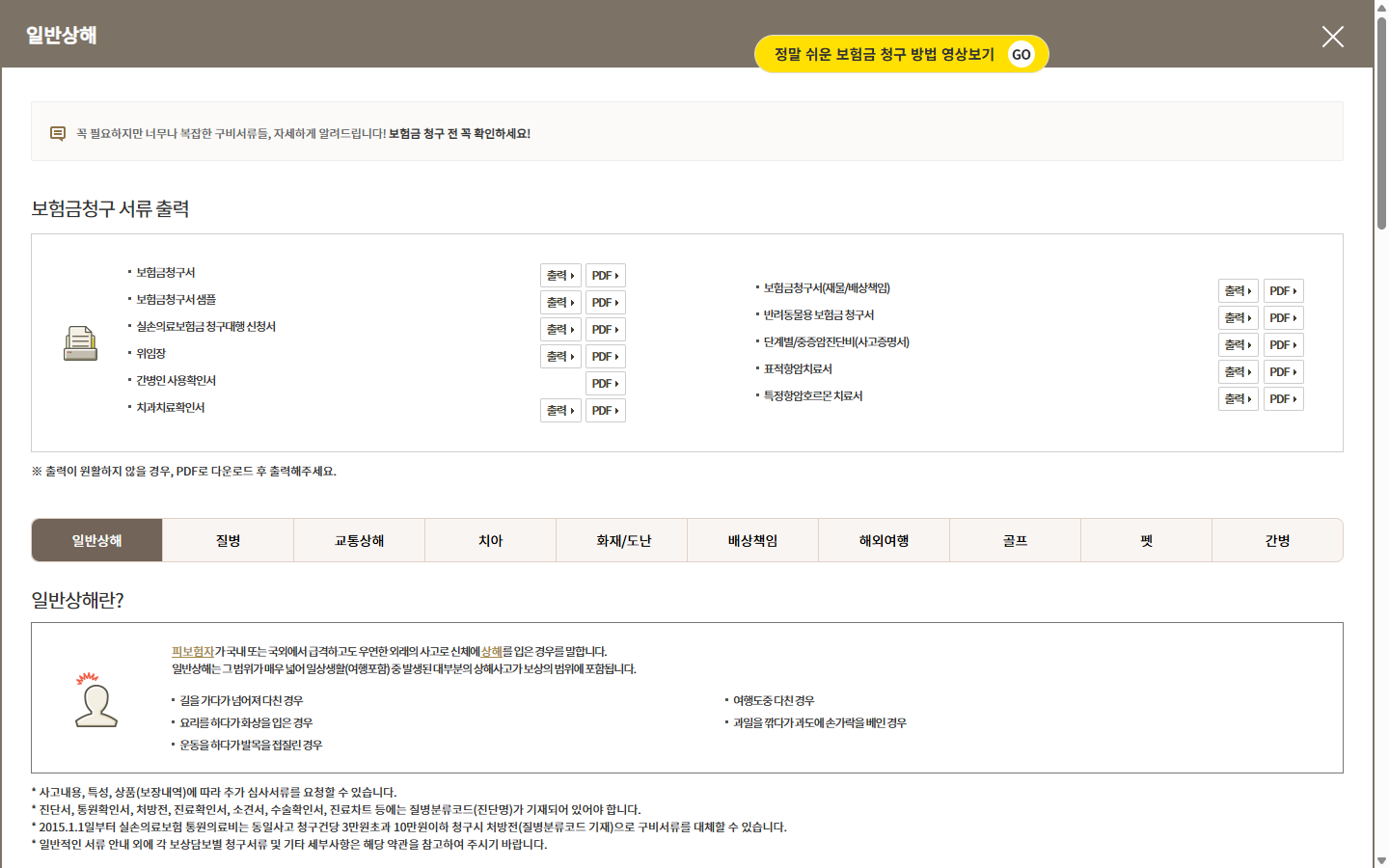
Task: Download PDF of 표적항암치료서
Action: coord(1283,372)
